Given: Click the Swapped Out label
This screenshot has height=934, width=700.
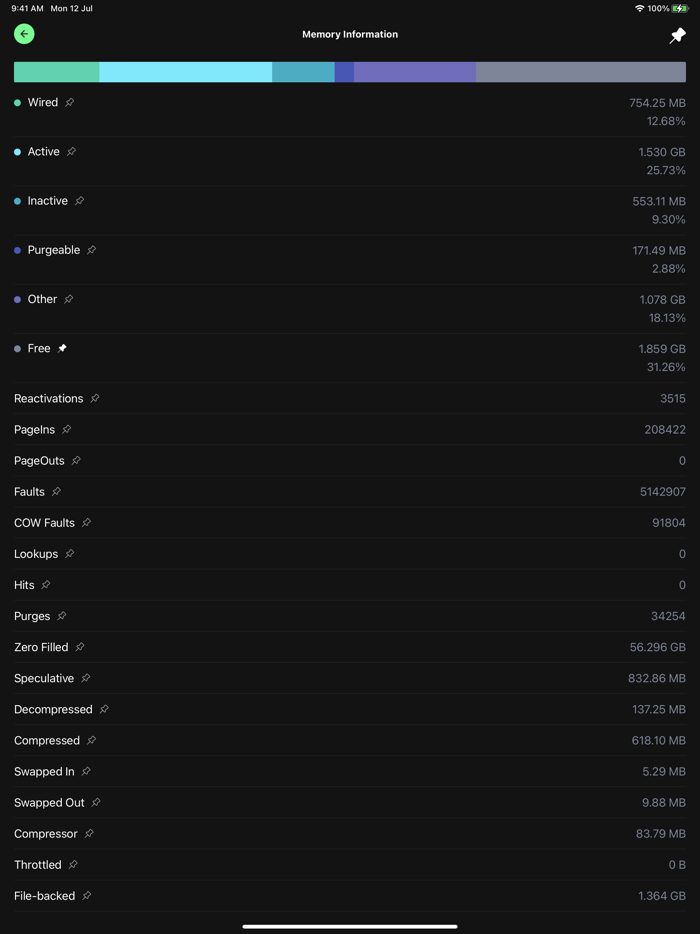Looking at the screenshot, I should pos(49,802).
